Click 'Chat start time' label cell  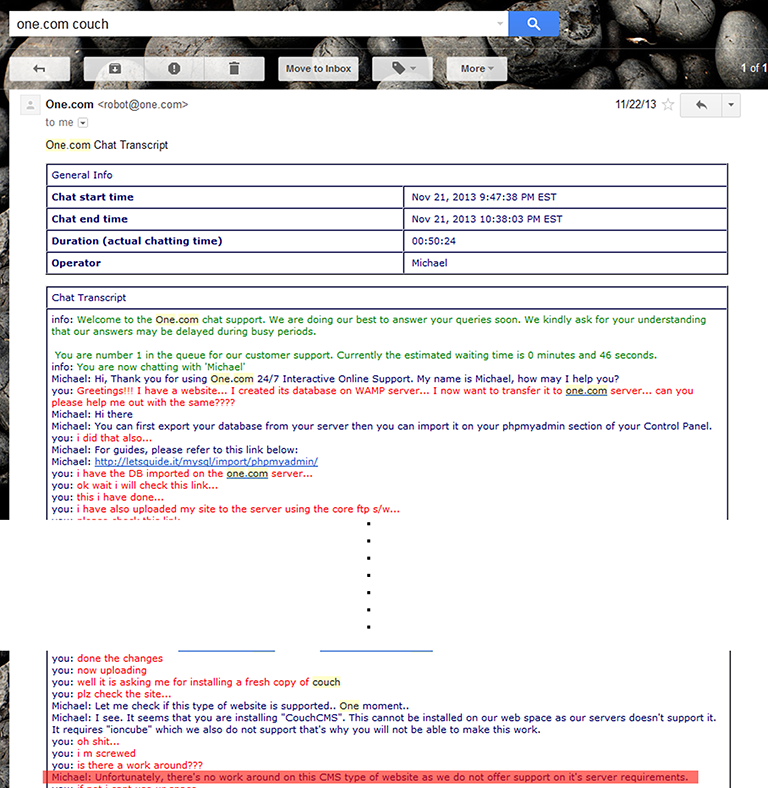click(x=225, y=197)
